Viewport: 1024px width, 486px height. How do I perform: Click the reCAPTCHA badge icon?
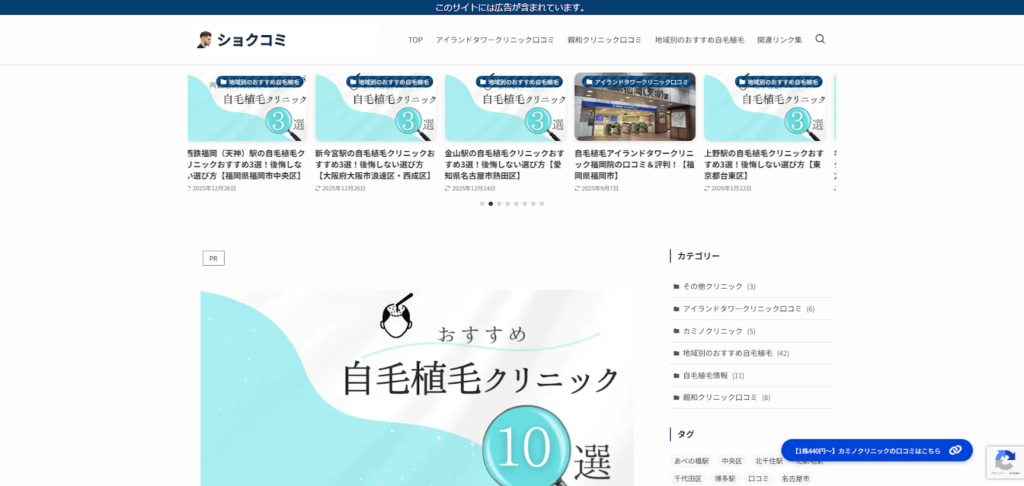tap(1004, 461)
